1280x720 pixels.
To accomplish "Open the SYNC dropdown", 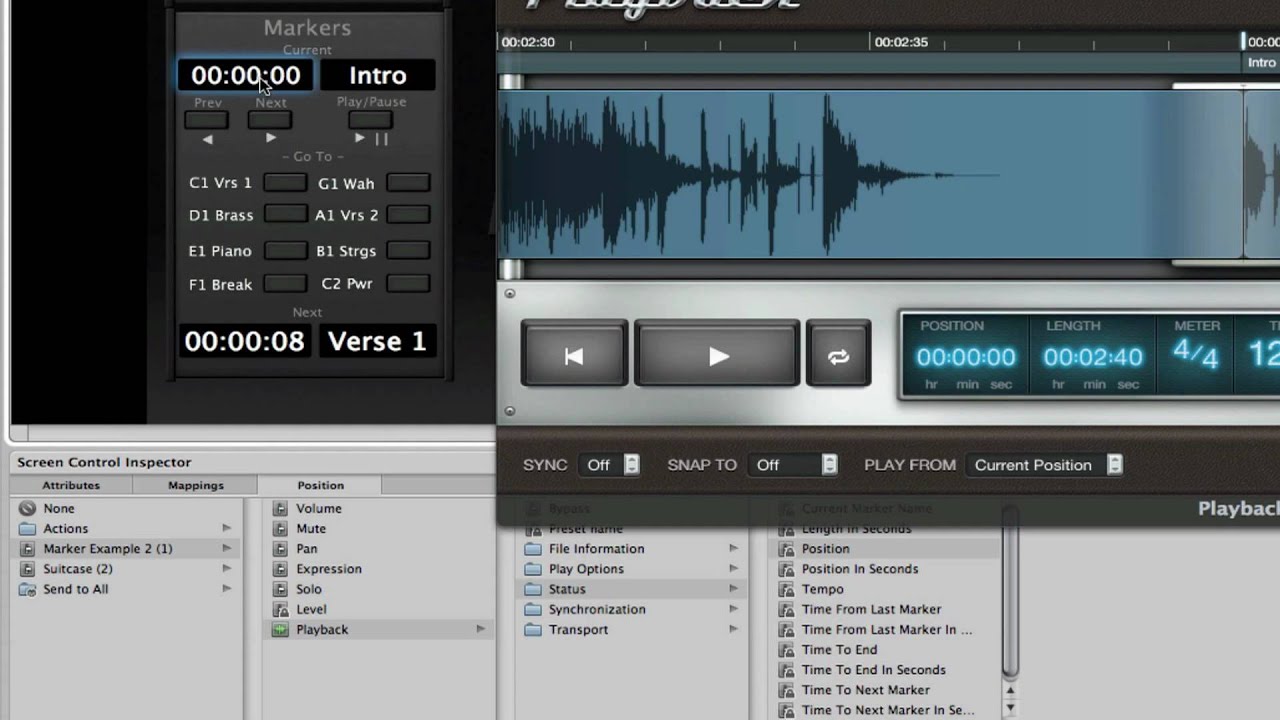I will pos(611,465).
